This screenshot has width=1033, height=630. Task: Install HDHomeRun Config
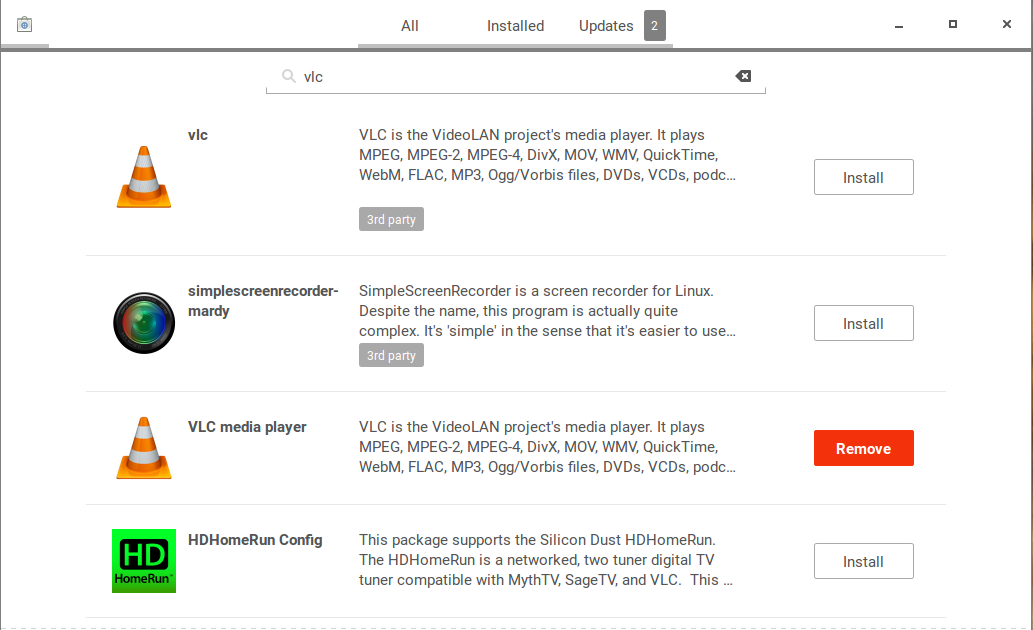[863, 562]
